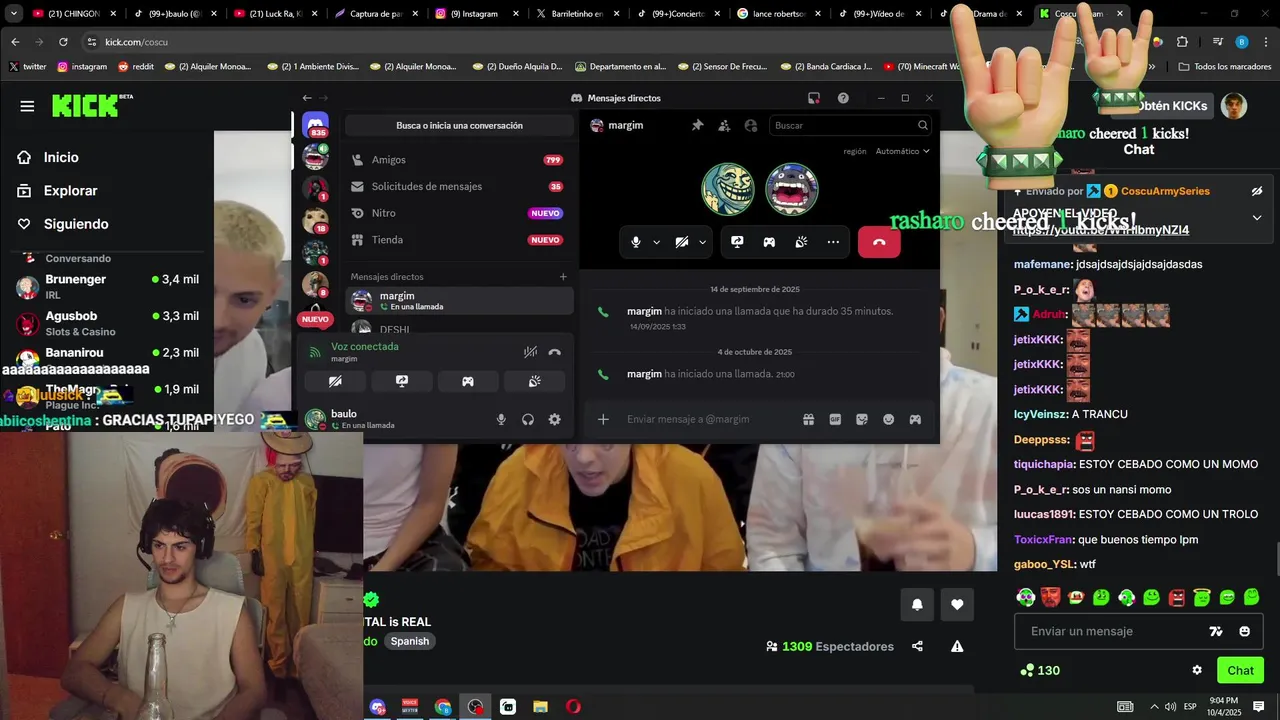
Task: Open the Todos los marcadores folder
Action: click(1225, 67)
